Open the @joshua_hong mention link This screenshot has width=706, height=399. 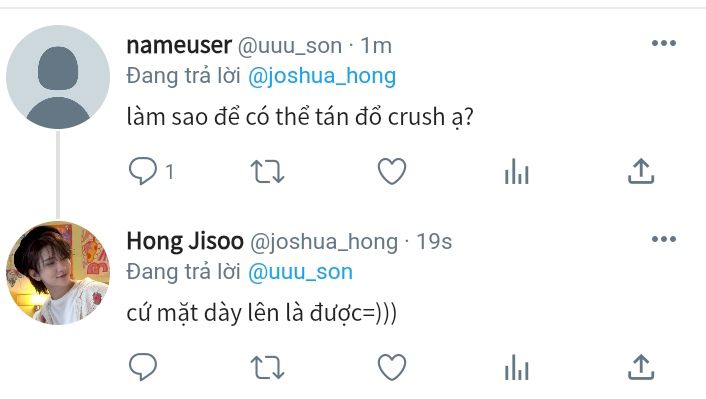[322, 76]
